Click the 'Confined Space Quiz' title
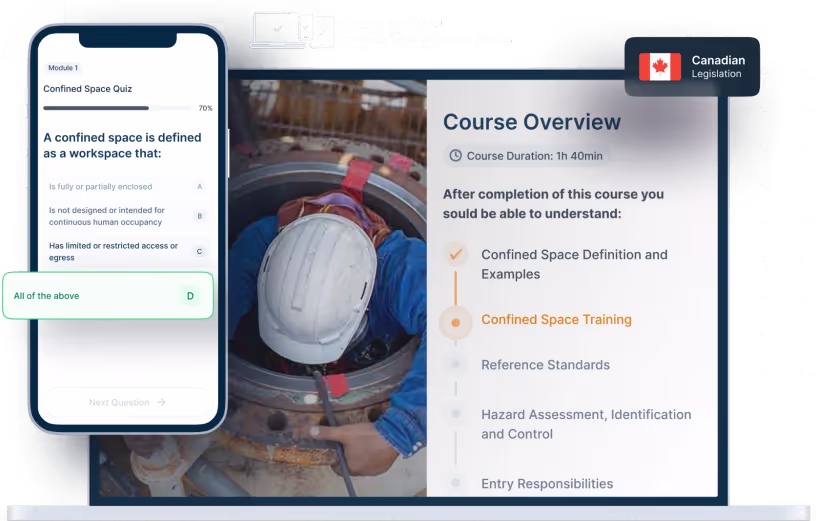 pyautogui.click(x=87, y=89)
